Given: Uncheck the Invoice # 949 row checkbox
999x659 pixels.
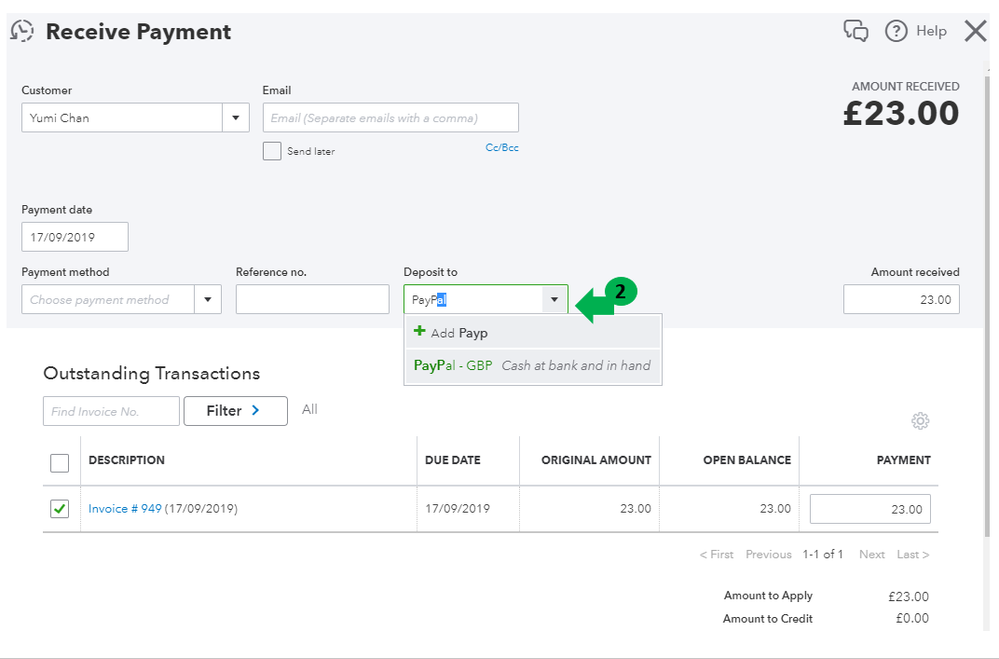Looking at the screenshot, I should [x=60, y=509].
